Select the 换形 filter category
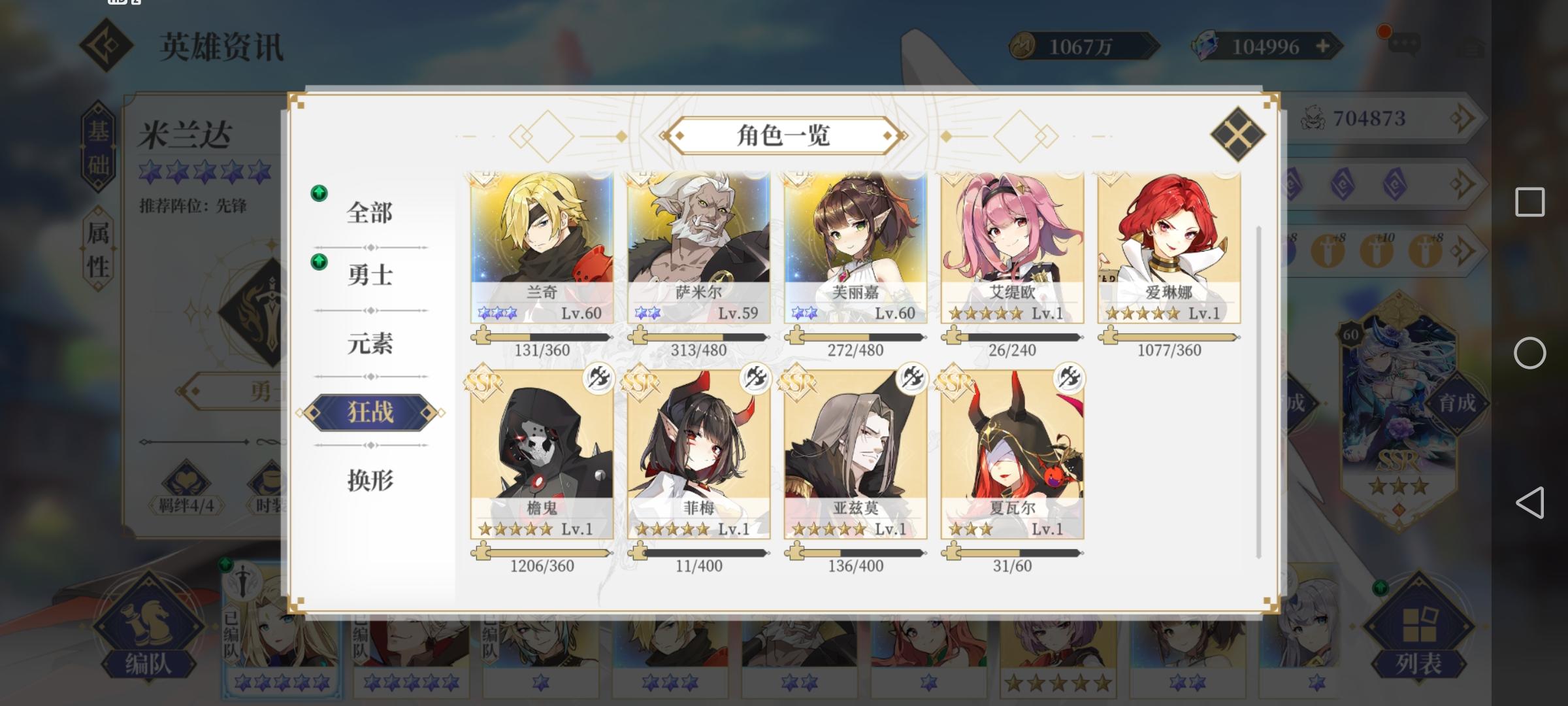 click(370, 480)
